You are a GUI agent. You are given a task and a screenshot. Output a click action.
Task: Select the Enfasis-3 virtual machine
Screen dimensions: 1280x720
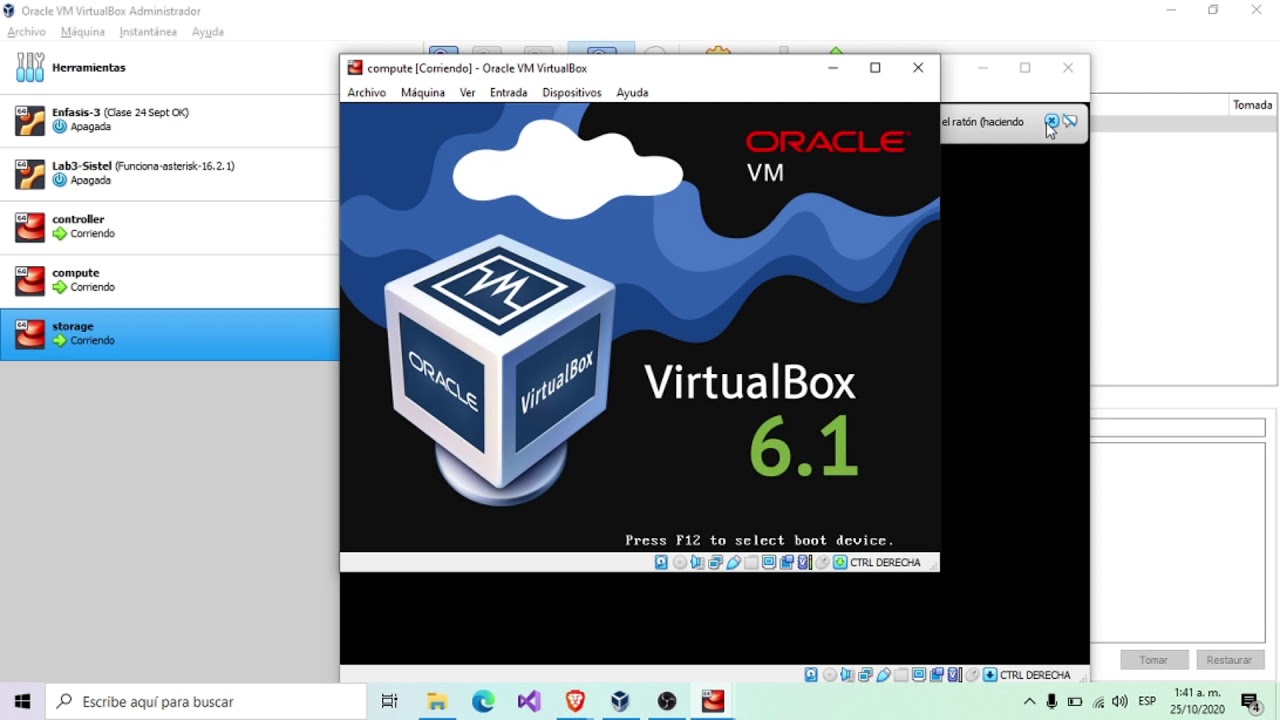coord(170,120)
